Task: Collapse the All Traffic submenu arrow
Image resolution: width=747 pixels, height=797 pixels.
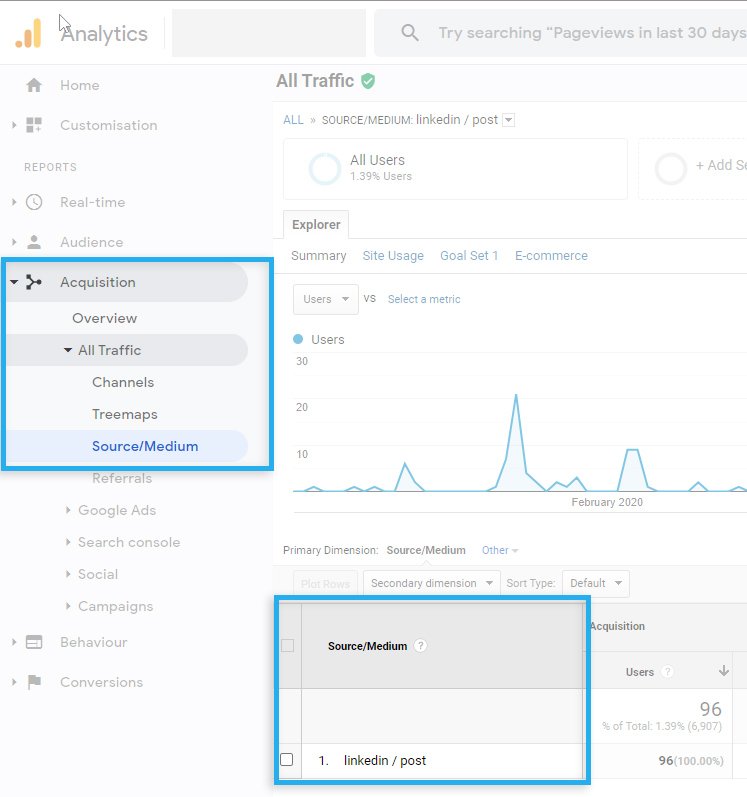Action: [68, 350]
